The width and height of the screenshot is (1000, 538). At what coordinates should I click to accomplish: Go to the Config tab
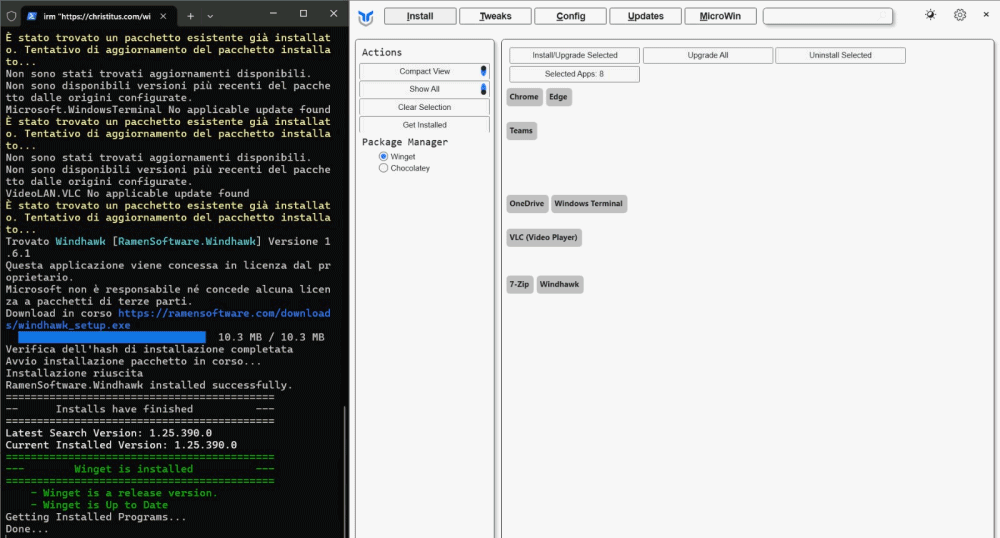coord(571,16)
